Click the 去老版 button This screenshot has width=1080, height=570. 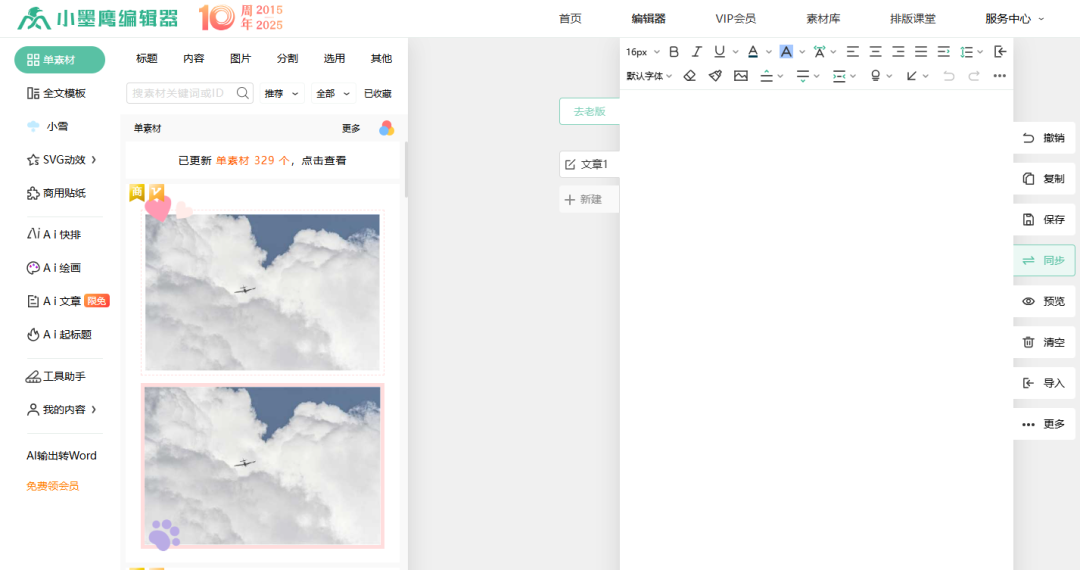pyautogui.click(x=590, y=112)
